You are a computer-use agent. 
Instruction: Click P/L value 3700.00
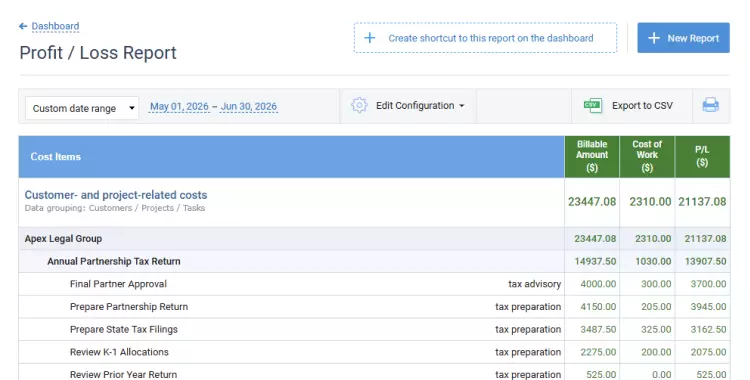708,284
